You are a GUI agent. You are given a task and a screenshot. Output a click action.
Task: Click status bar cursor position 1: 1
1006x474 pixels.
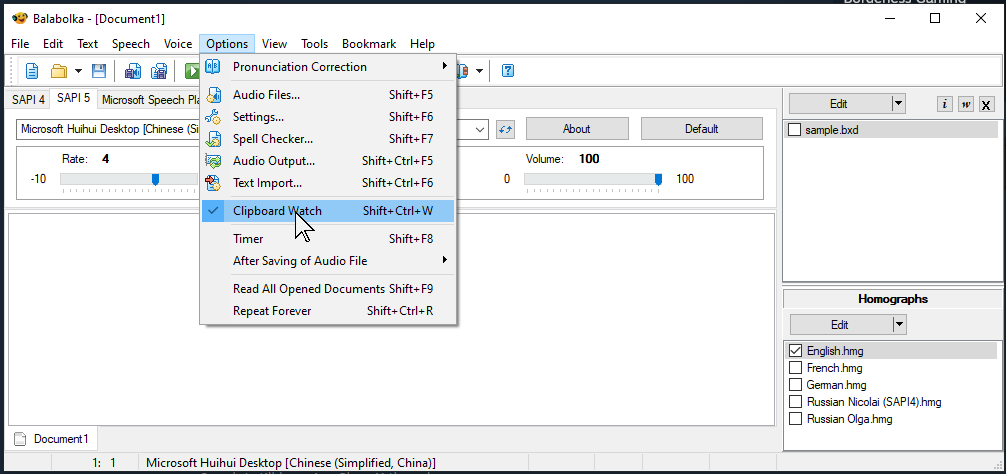pos(104,462)
